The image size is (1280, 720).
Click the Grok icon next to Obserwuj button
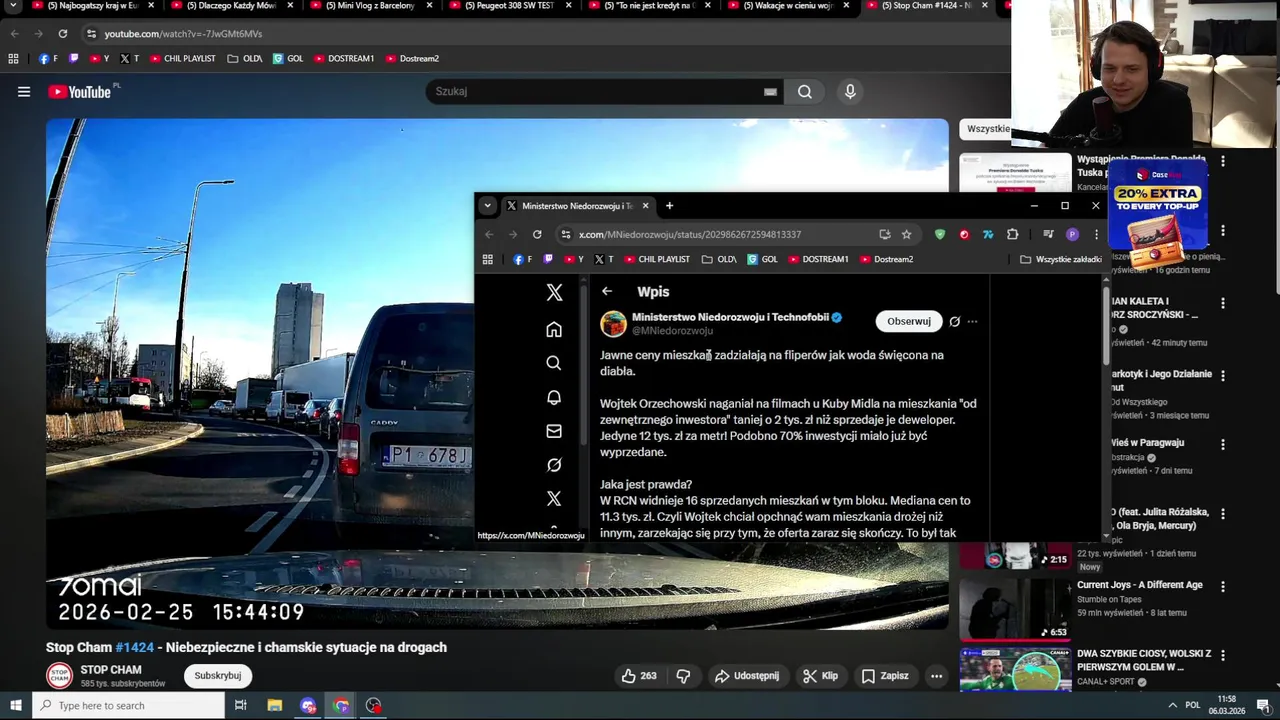[954, 322]
